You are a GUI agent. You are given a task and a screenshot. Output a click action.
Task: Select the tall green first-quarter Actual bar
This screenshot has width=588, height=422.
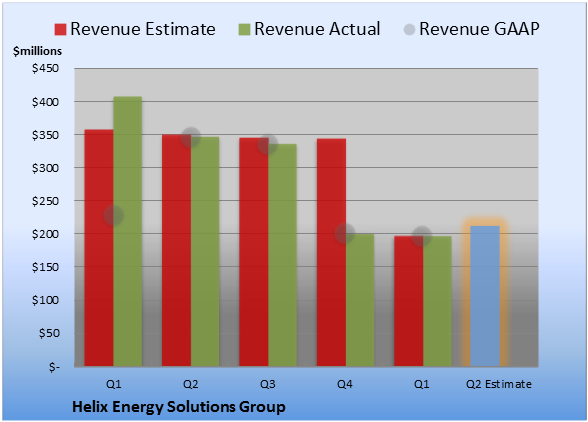(128, 231)
